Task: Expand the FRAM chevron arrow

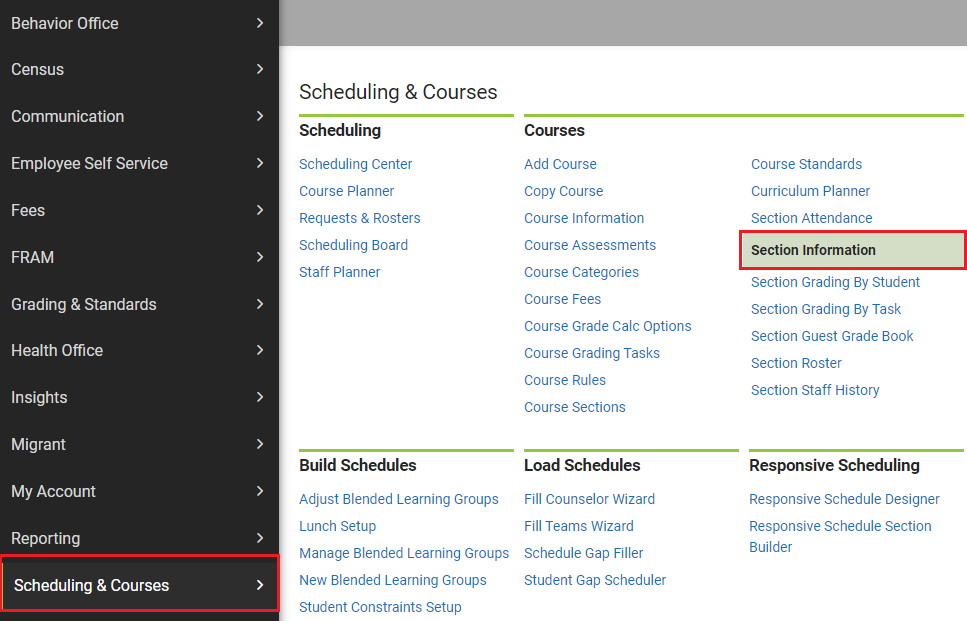Action: (260, 257)
